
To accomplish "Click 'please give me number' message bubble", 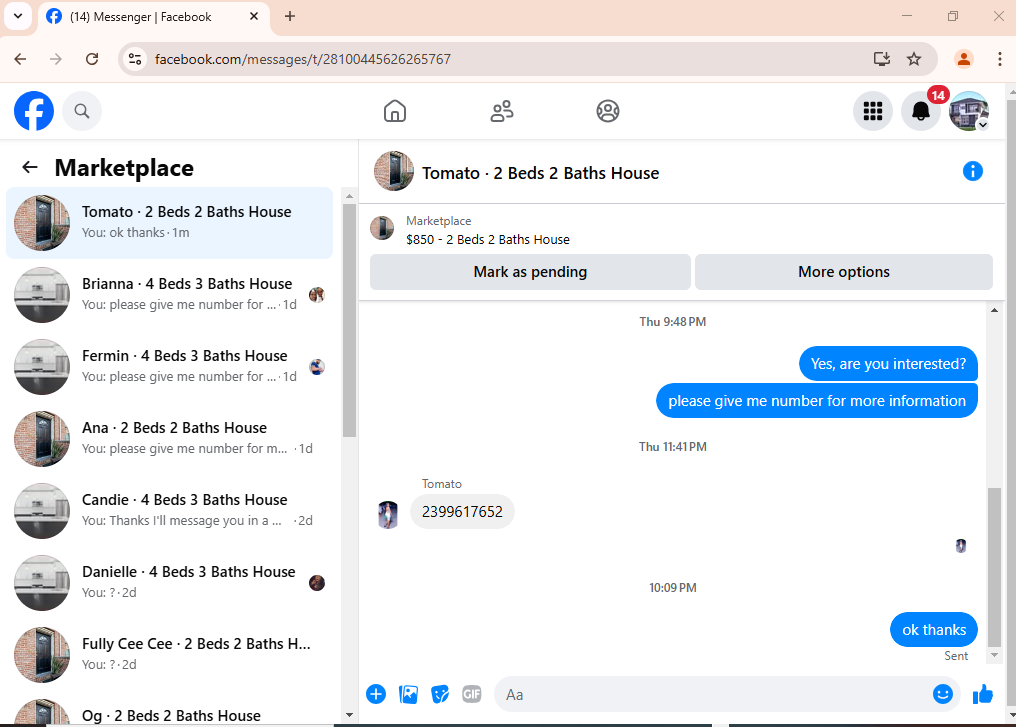I will 816,400.
